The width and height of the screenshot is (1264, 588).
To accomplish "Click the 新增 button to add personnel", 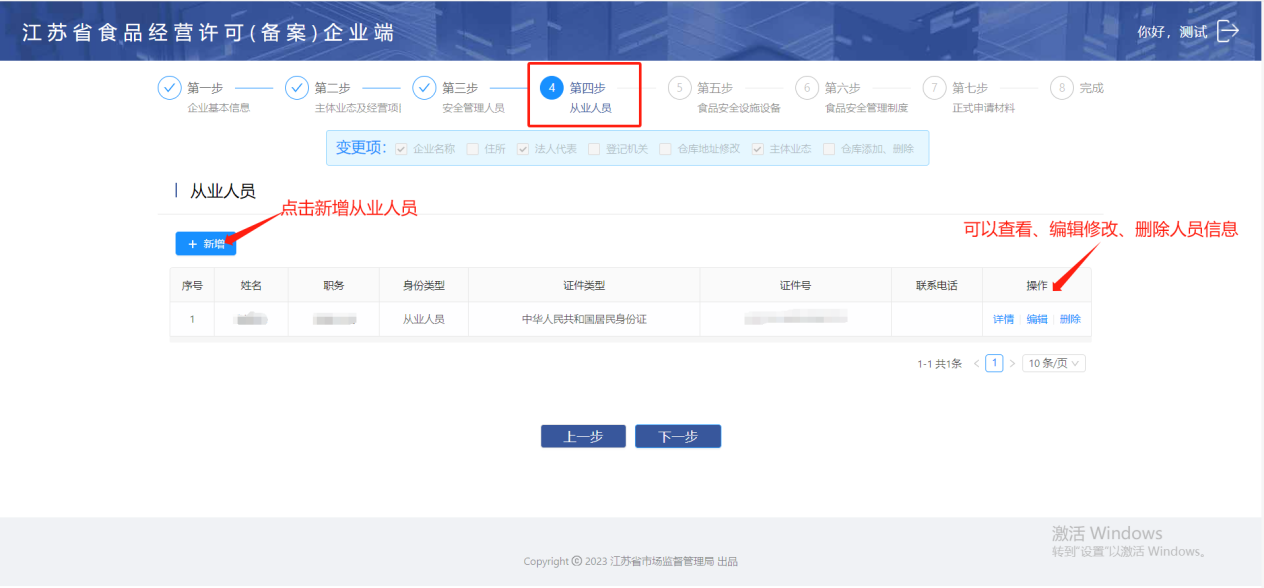I will click(206, 244).
